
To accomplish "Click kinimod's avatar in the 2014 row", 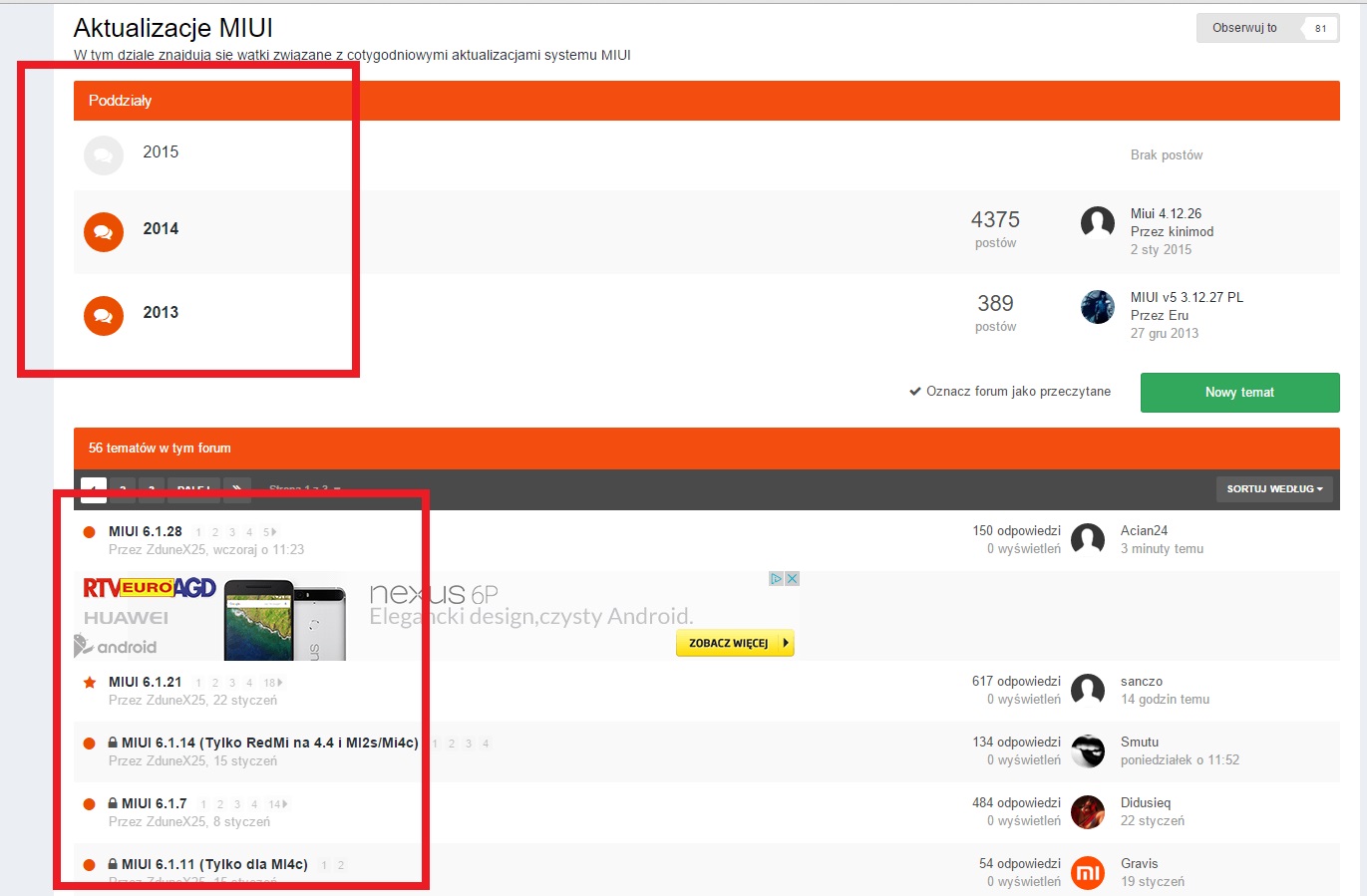I will [x=1097, y=223].
